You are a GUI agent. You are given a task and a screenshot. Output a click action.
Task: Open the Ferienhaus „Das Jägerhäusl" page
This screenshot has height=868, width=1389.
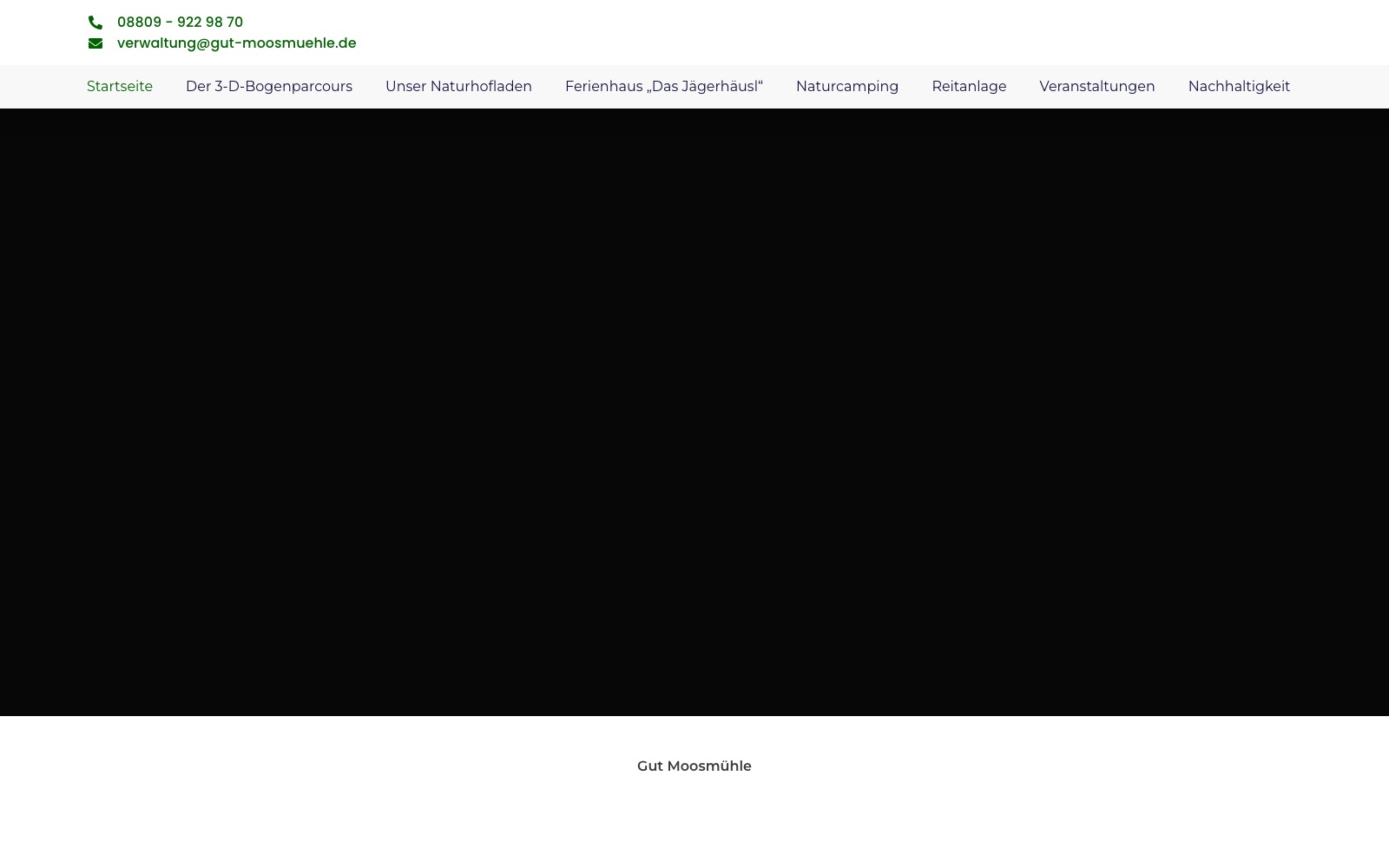click(664, 86)
